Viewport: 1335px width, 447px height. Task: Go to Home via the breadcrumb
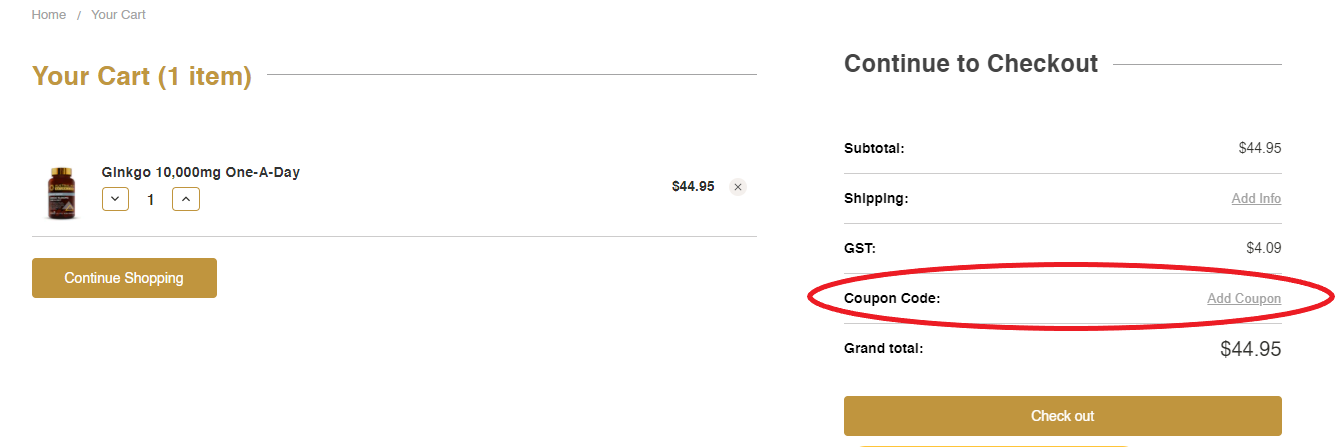click(49, 15)
